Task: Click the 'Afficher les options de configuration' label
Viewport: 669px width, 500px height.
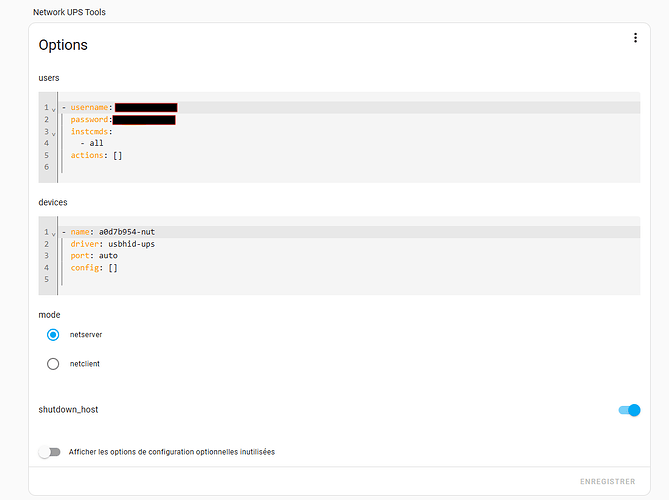Action: (172, 452)
